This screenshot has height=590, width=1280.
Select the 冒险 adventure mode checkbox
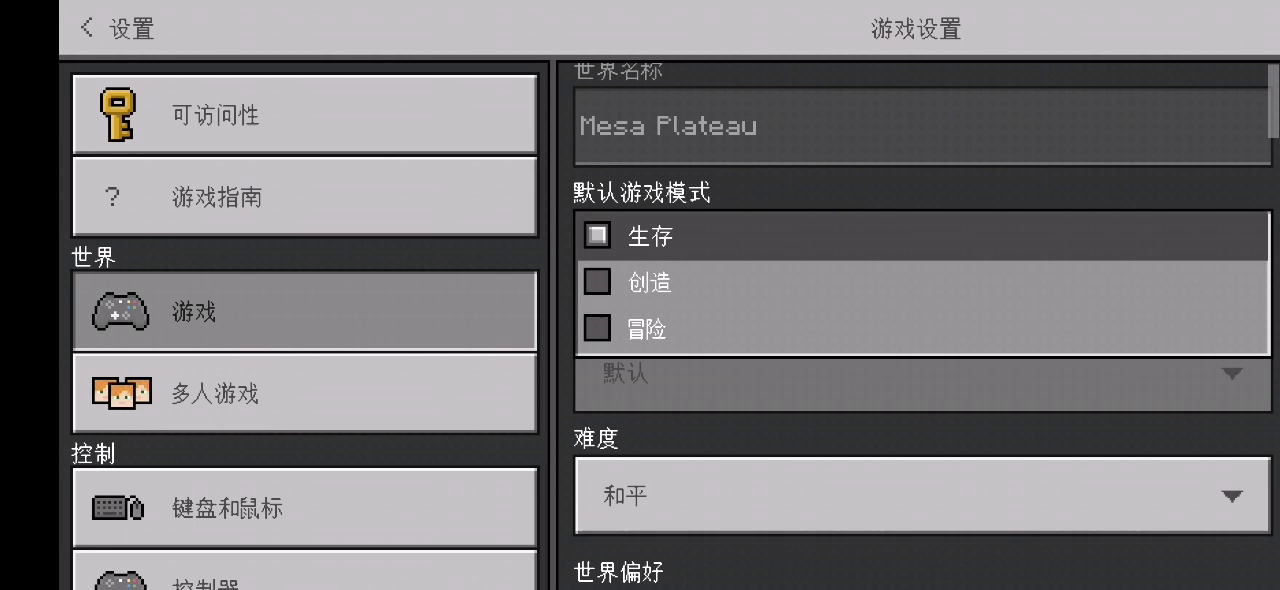click(x=597, y=328)
